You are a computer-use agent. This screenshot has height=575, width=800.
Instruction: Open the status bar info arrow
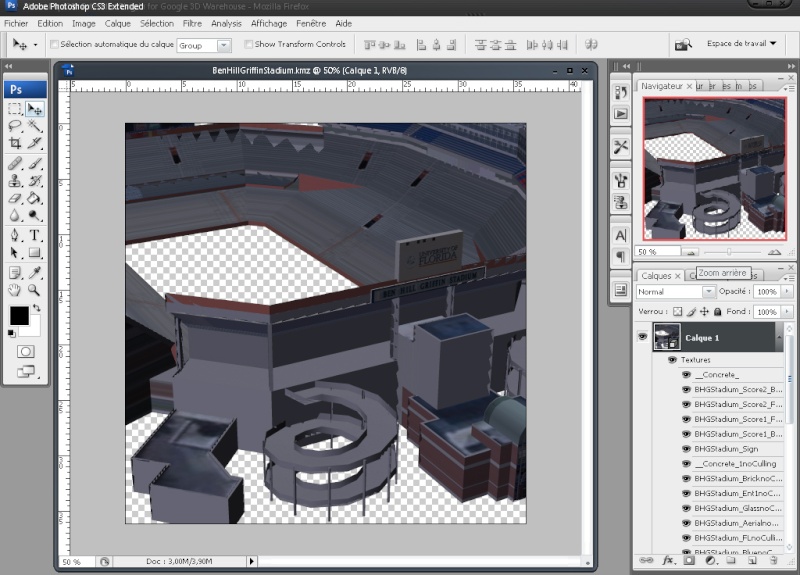252,561
